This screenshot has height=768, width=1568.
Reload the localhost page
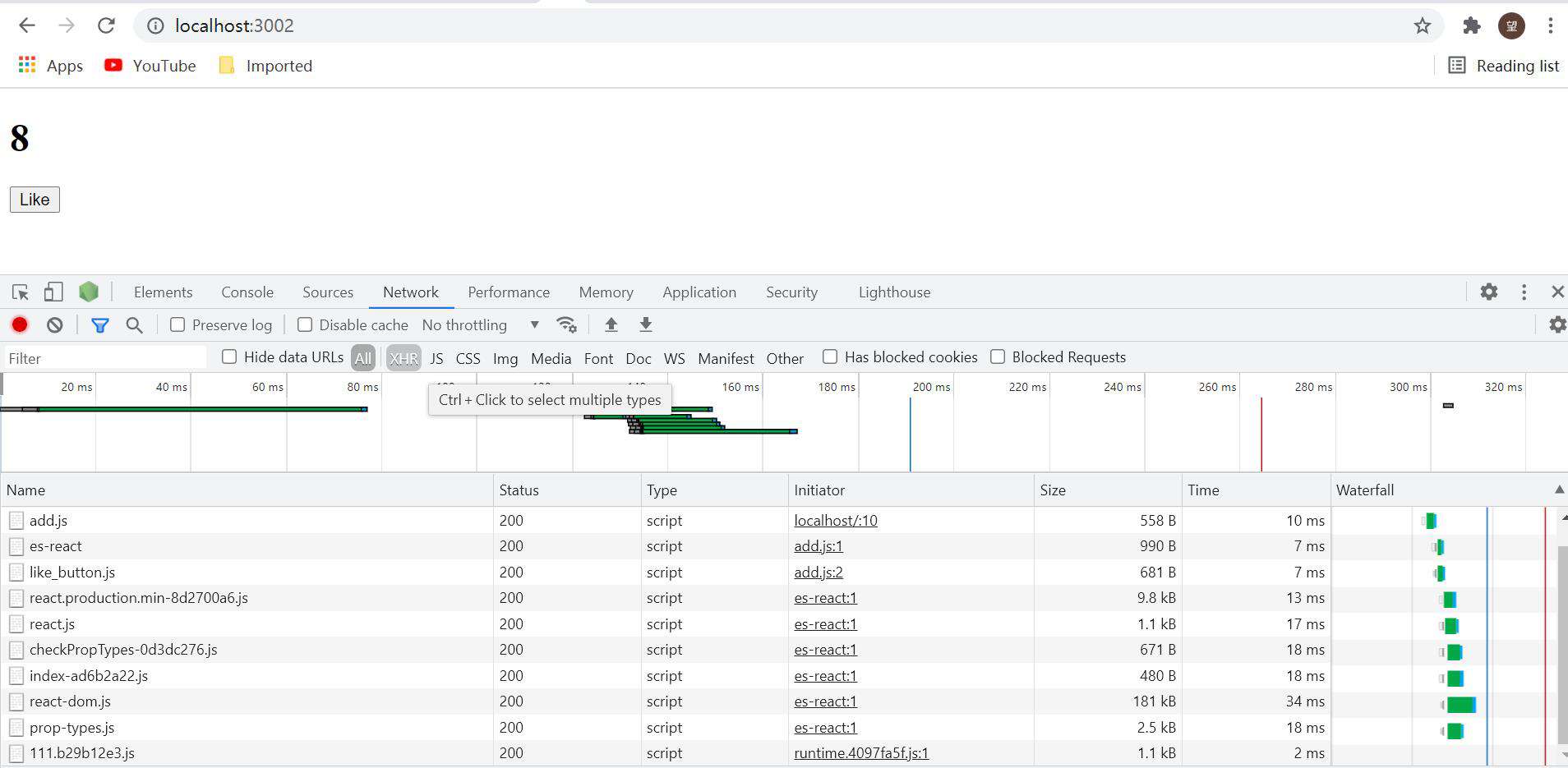click(x=106, y=25)
